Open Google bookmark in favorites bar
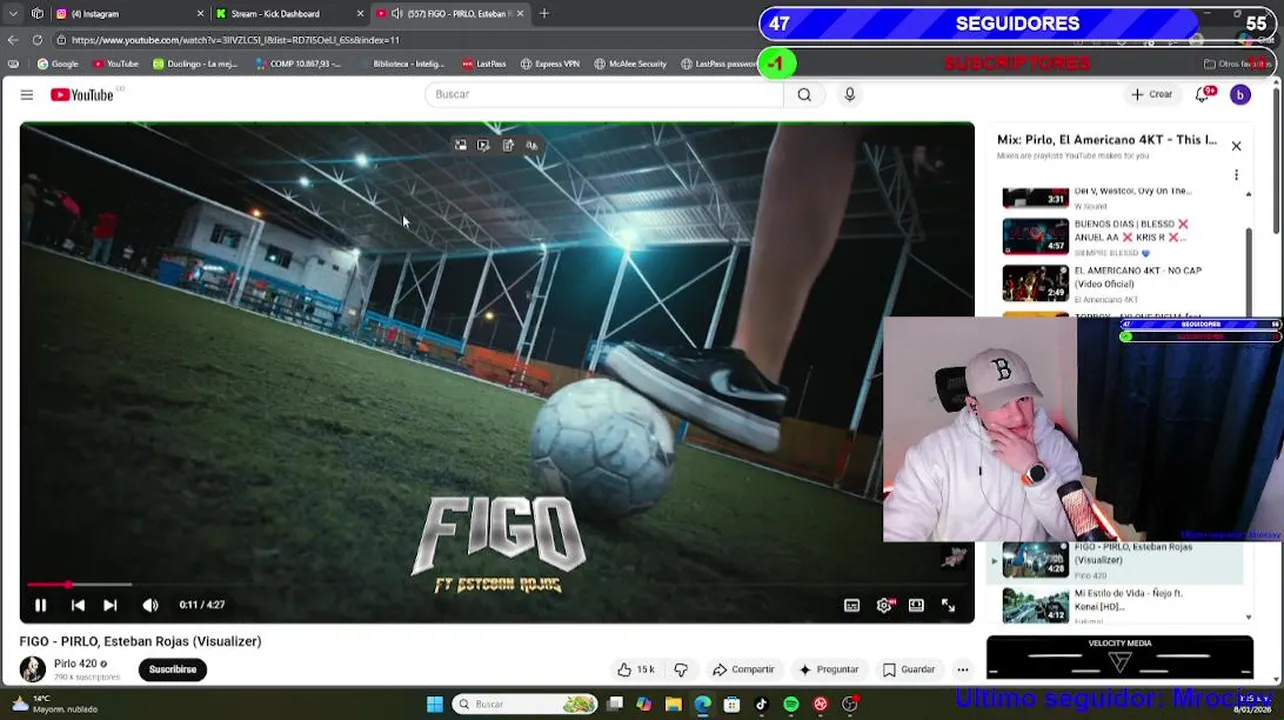Image resolution: width=1284 pixels, height=720 pixels. click(58, 64)
